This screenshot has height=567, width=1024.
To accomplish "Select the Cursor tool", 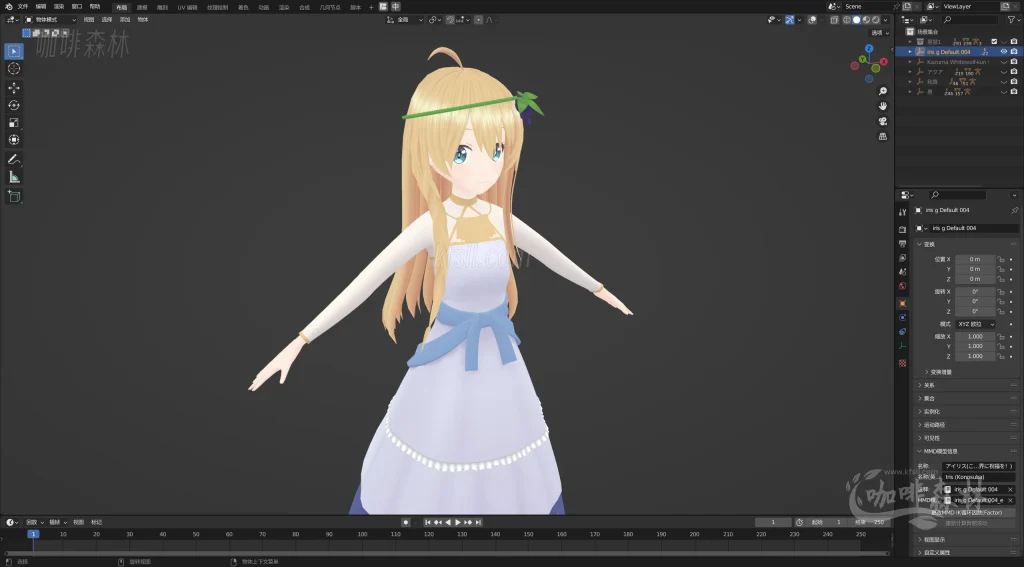I will click(14, 69).
